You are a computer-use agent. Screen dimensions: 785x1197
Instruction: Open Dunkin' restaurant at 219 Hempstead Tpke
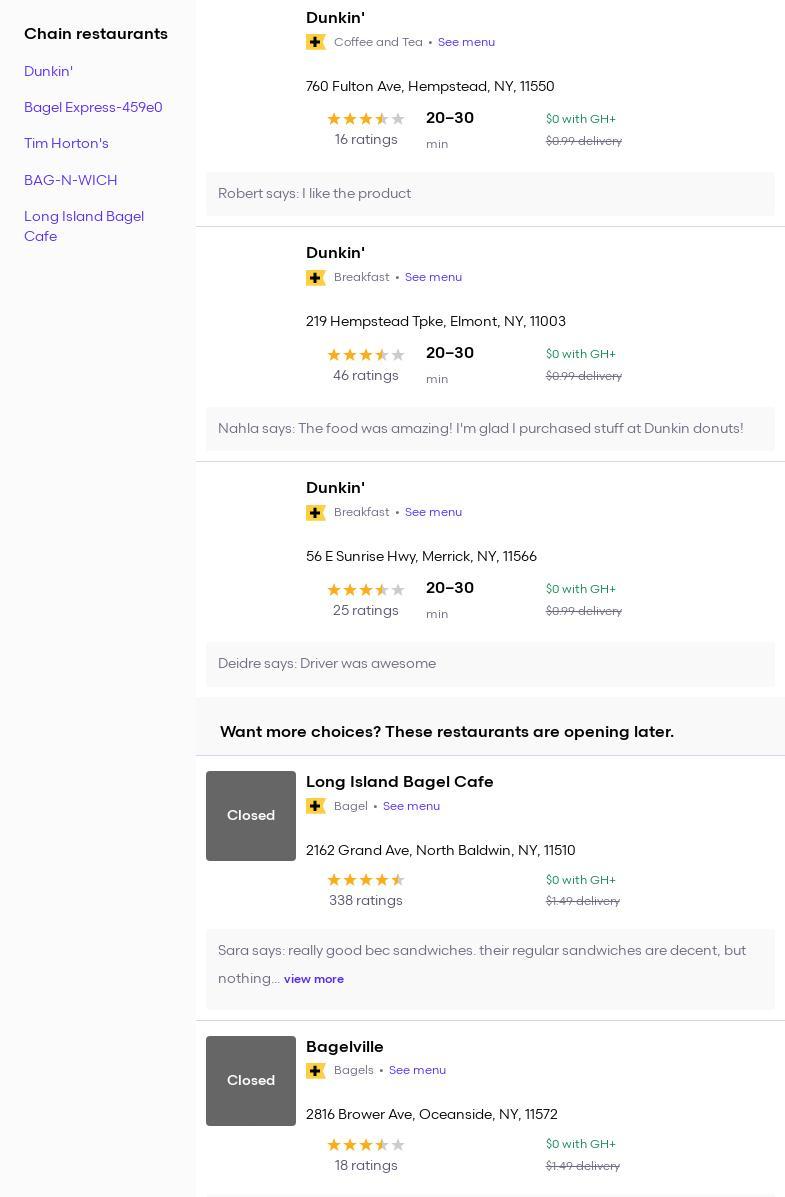pyautogui.click(x=335, y=253)
